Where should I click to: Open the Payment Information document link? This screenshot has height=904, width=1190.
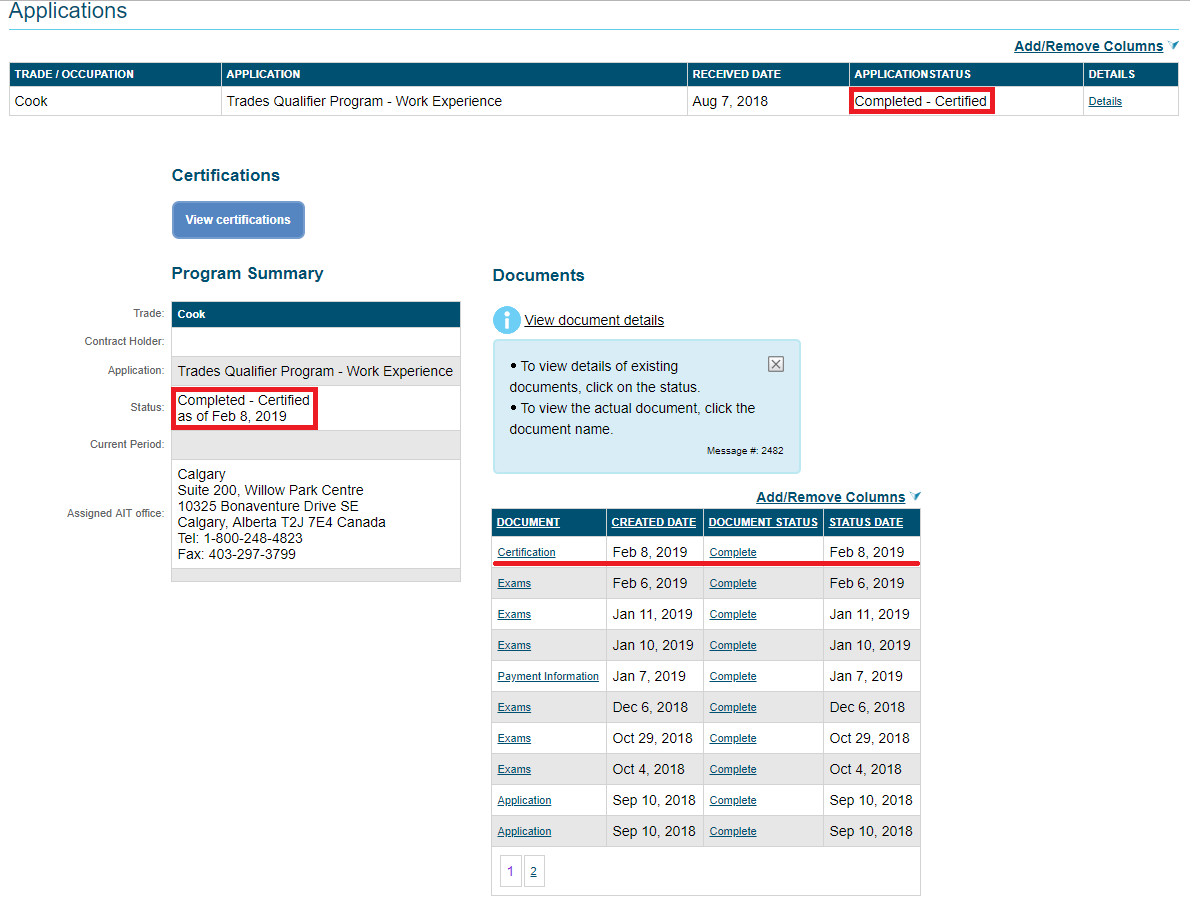coord(548,676)
